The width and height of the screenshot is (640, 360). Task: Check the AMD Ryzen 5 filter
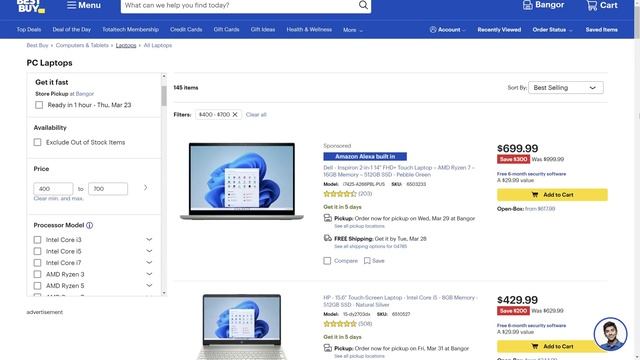[38, 286]
